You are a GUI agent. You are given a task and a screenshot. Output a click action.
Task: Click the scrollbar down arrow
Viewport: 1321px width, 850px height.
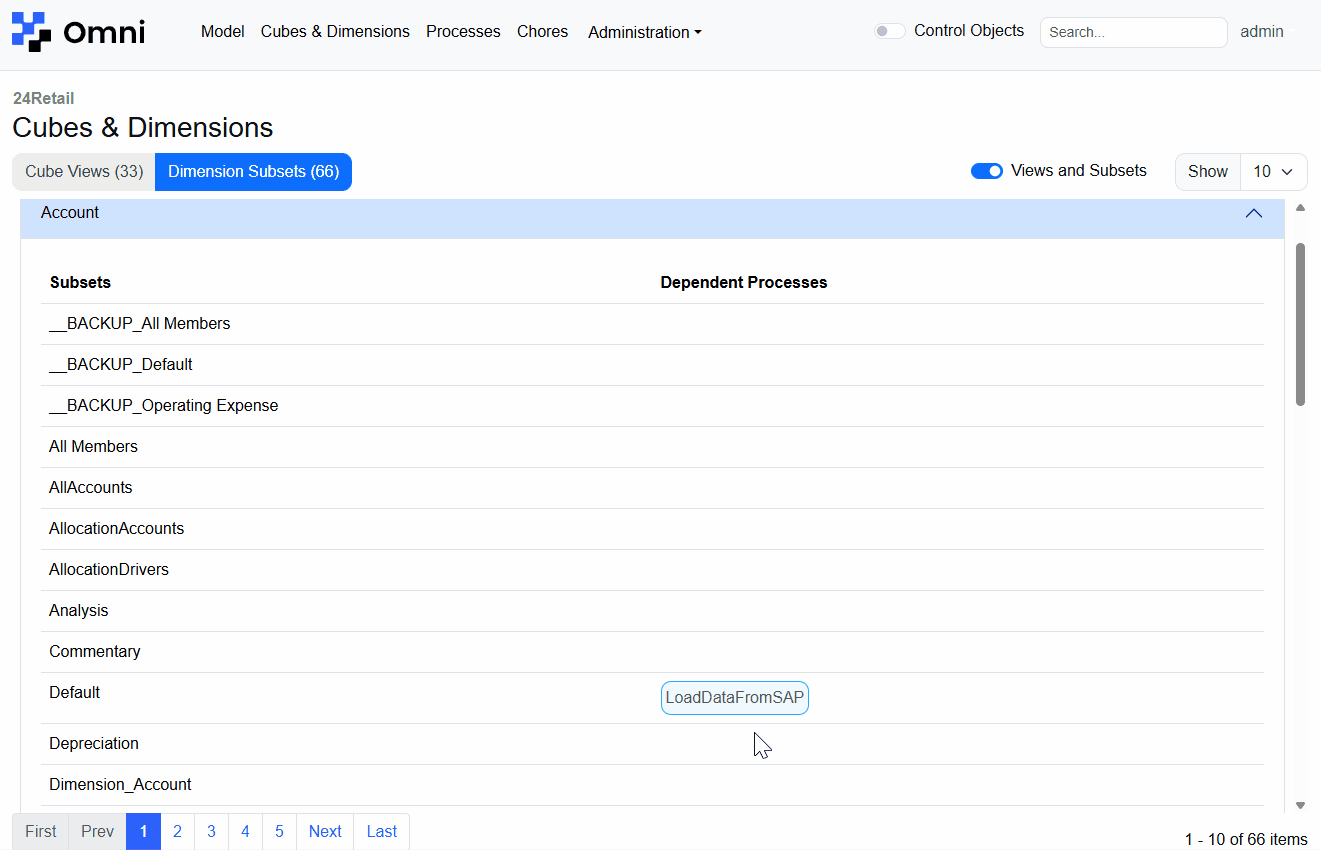tap(1300, 804)
